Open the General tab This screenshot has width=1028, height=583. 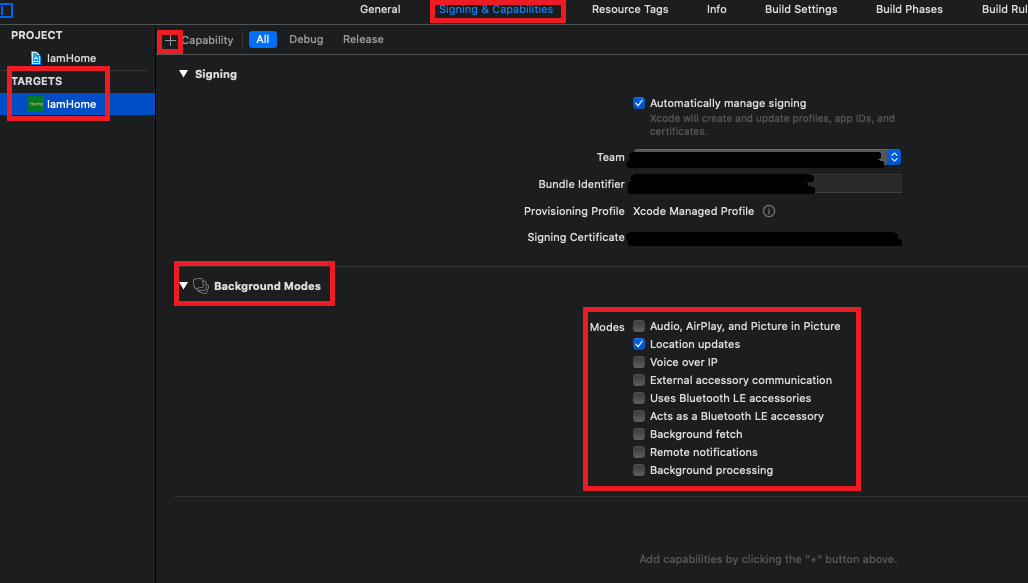click(x=380, y=9)
